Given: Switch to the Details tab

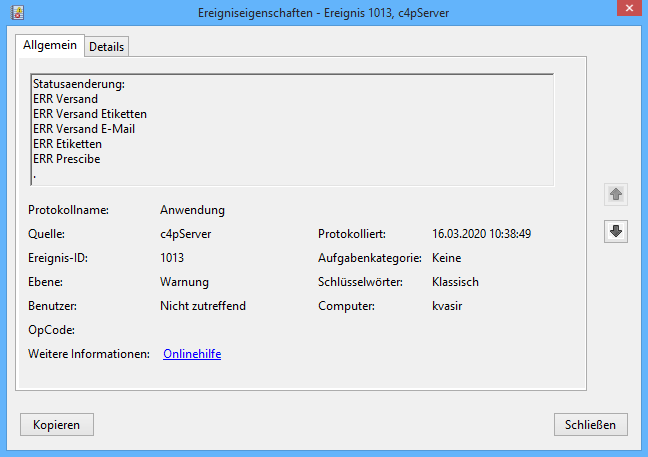Looking at the screenshot, I should pos(108,47).
